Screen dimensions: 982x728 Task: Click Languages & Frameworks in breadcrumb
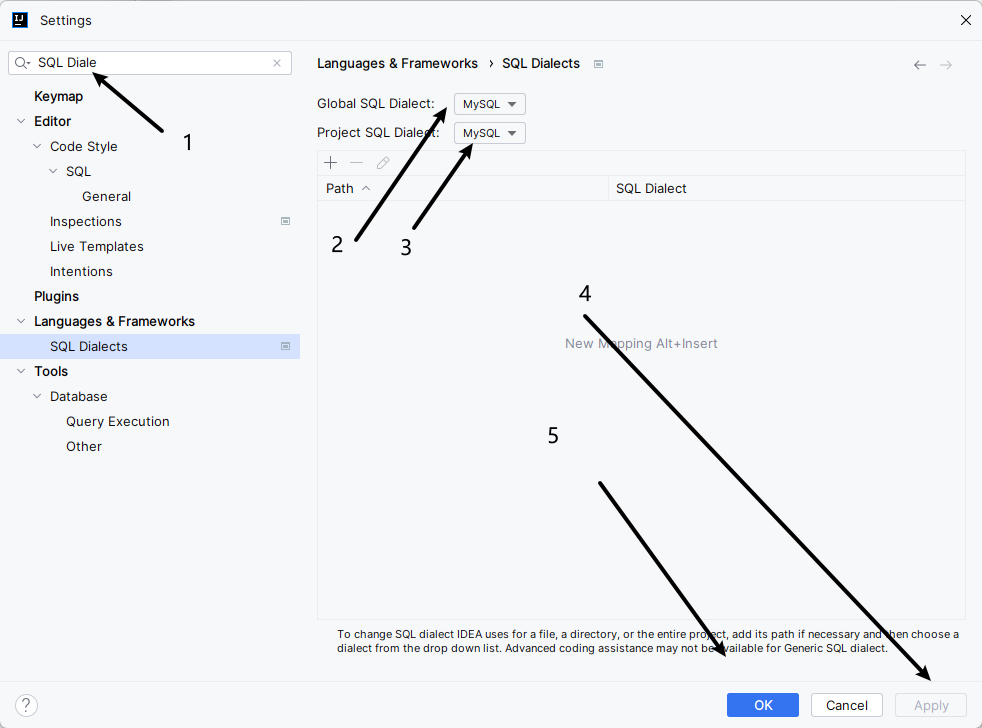[397, 64]
